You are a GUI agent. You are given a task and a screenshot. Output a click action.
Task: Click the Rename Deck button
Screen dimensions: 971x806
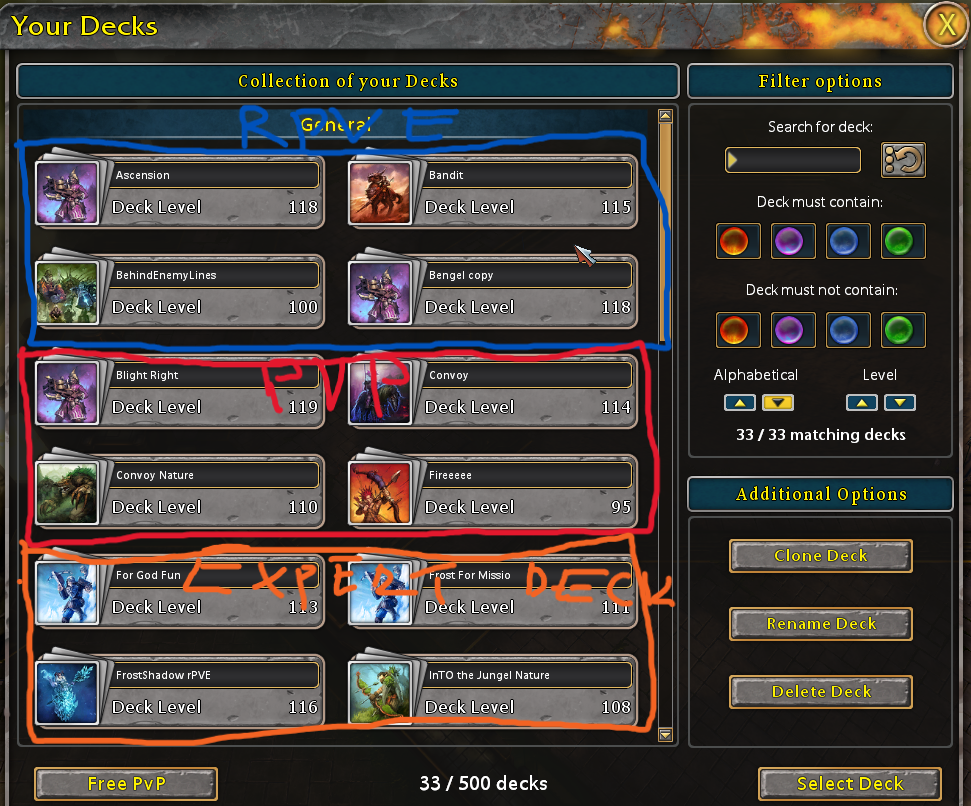pyautogui.click(x=821, y=624)
